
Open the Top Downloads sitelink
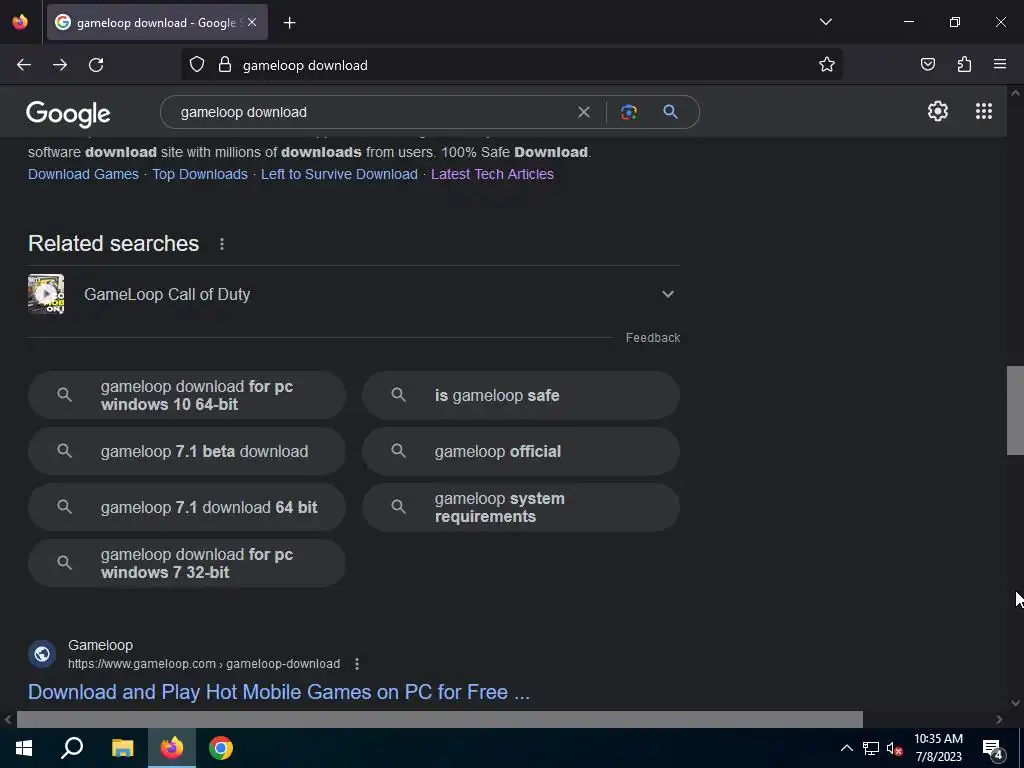(x=200, y=174)
